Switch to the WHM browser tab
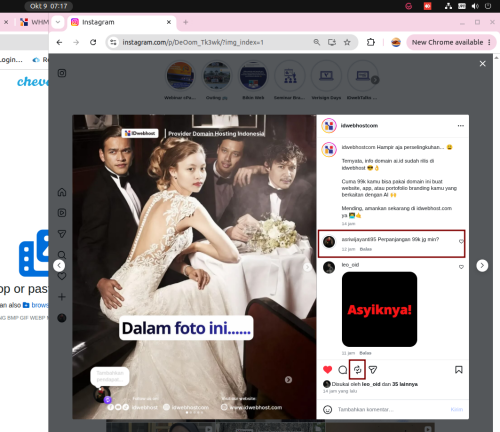500x432 pixels. click(34, 22)
